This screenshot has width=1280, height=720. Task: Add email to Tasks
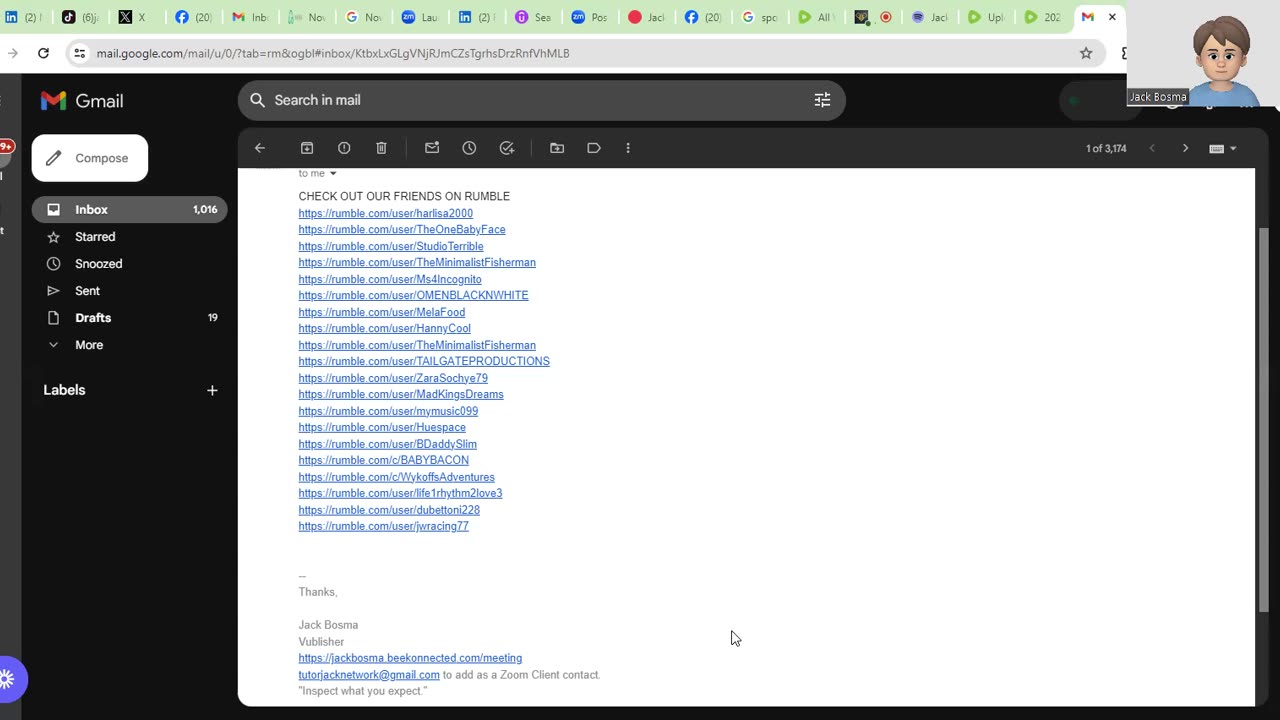pyautogui.click(x=507, y=148)
